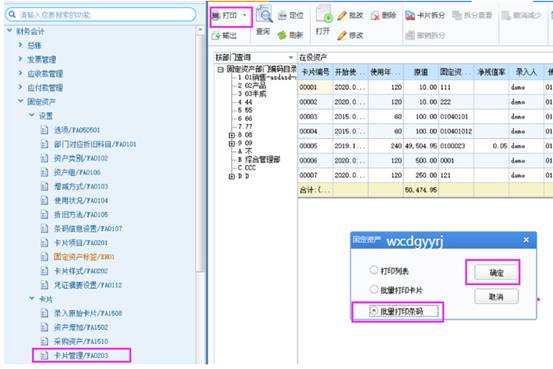Select card row 00005
This screenshot has width=553, height=369.
coord(425,146)
